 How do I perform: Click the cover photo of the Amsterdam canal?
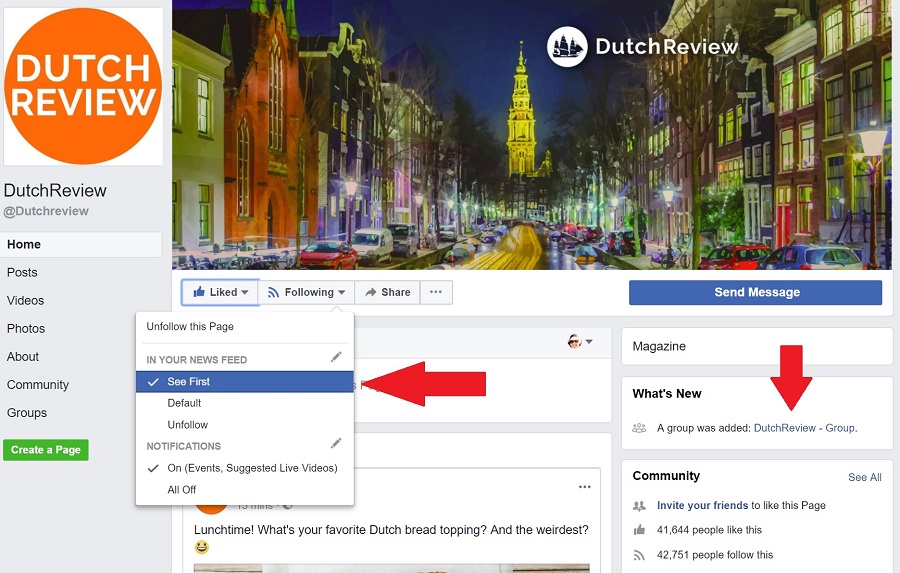tap(533, 135)
